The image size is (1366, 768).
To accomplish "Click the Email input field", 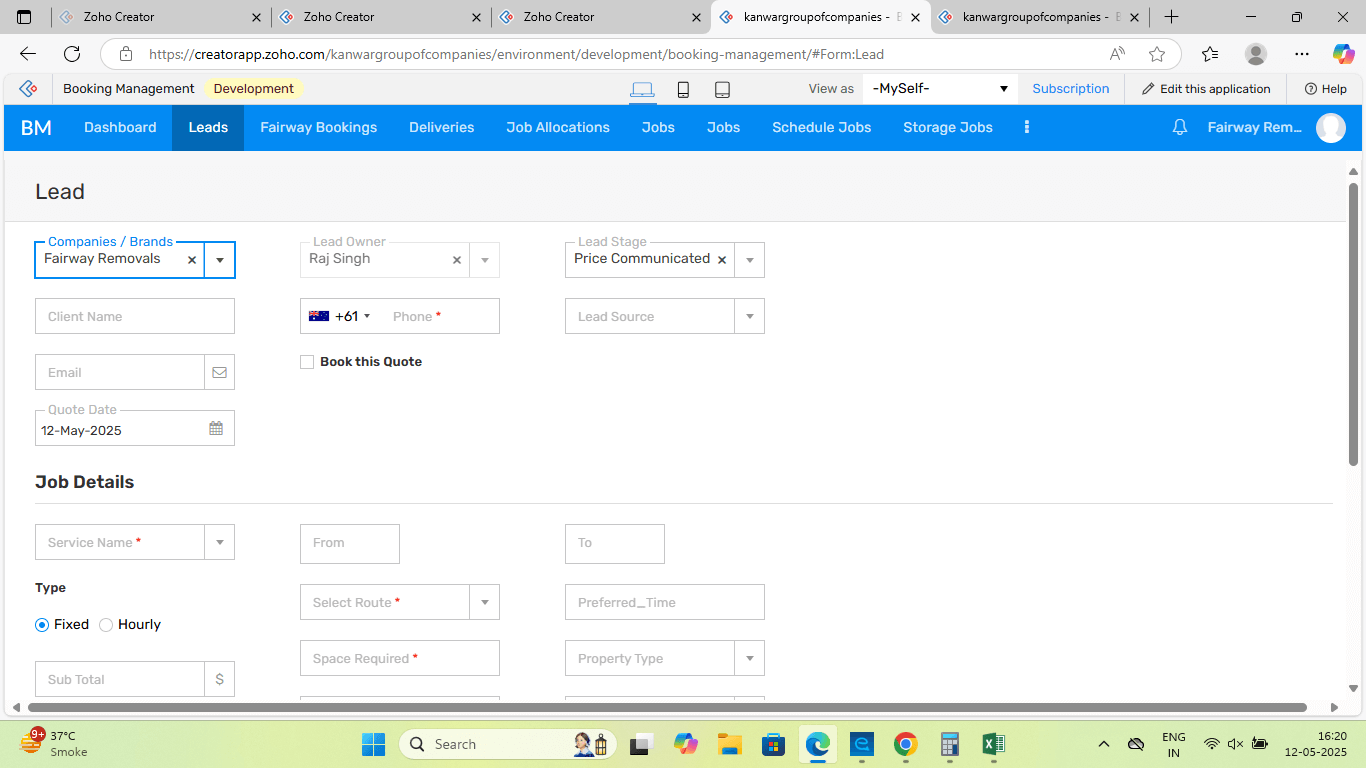I will tap(120, 372).
